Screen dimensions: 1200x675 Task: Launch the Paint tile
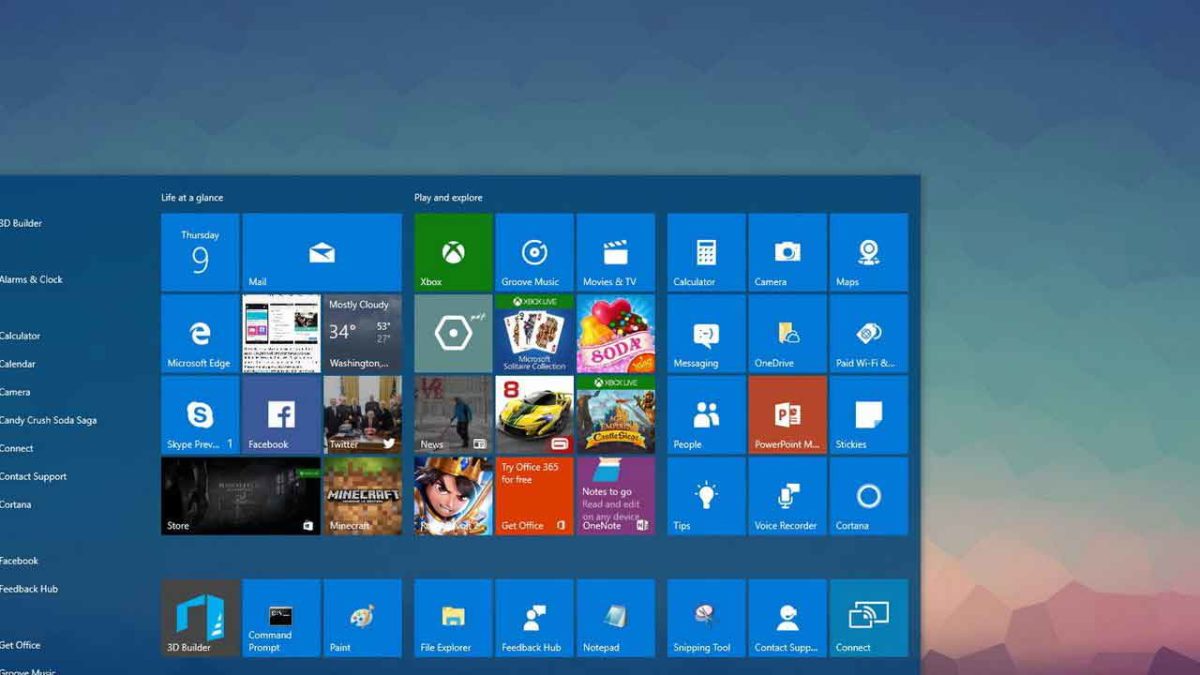363,618
